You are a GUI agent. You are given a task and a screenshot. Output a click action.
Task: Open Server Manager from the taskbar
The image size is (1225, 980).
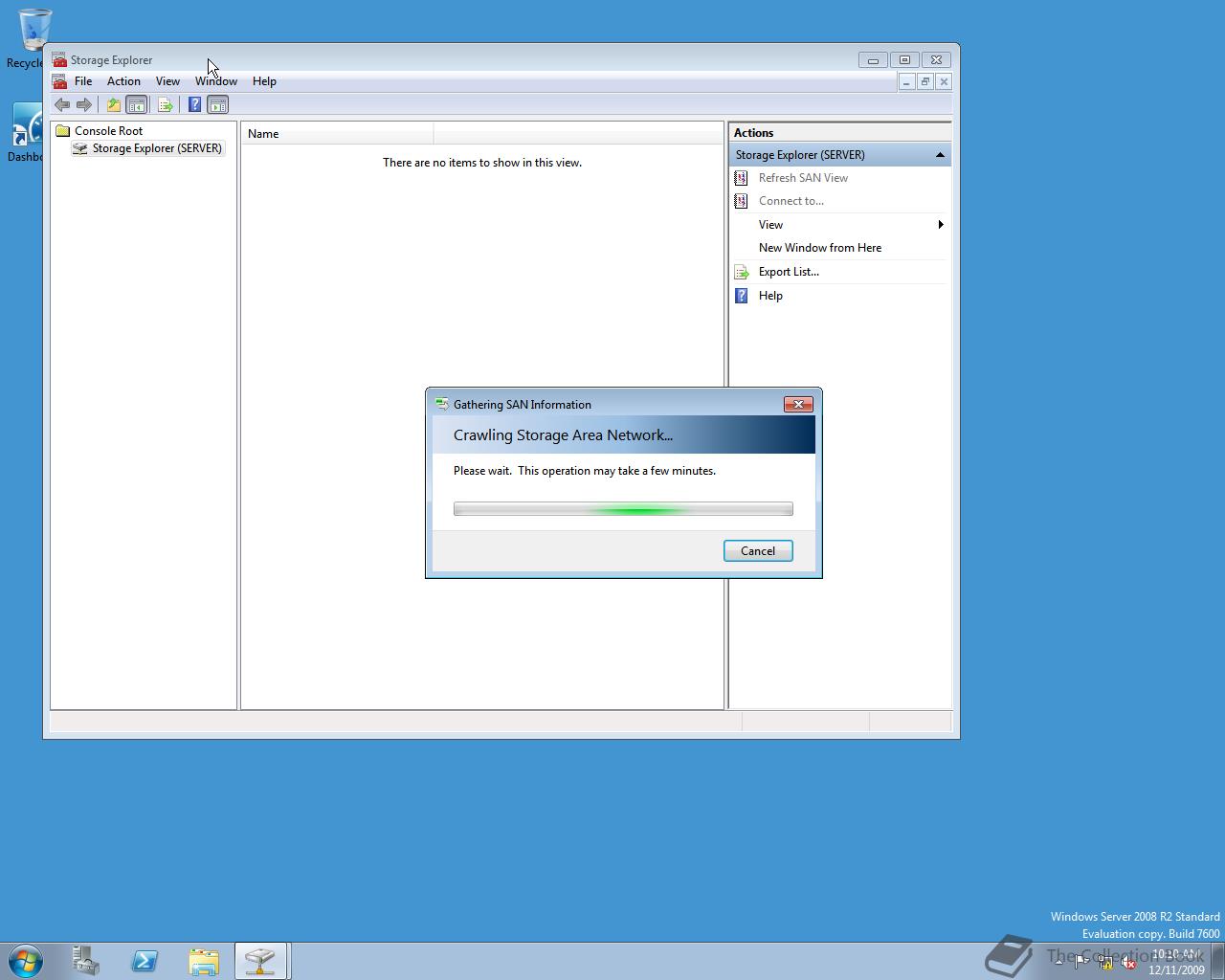tap(86, 961)
